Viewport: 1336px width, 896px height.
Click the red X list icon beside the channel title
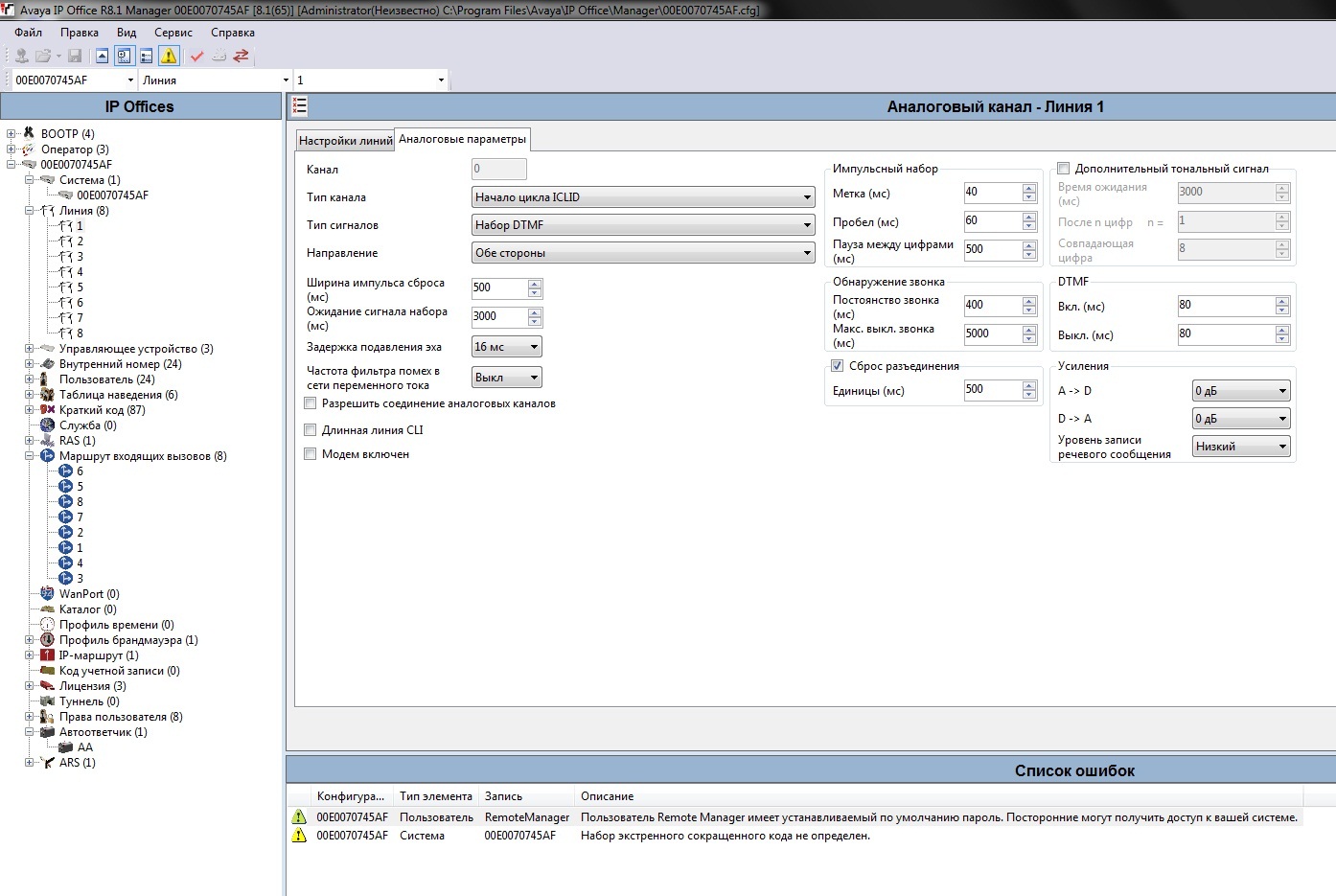299,106
